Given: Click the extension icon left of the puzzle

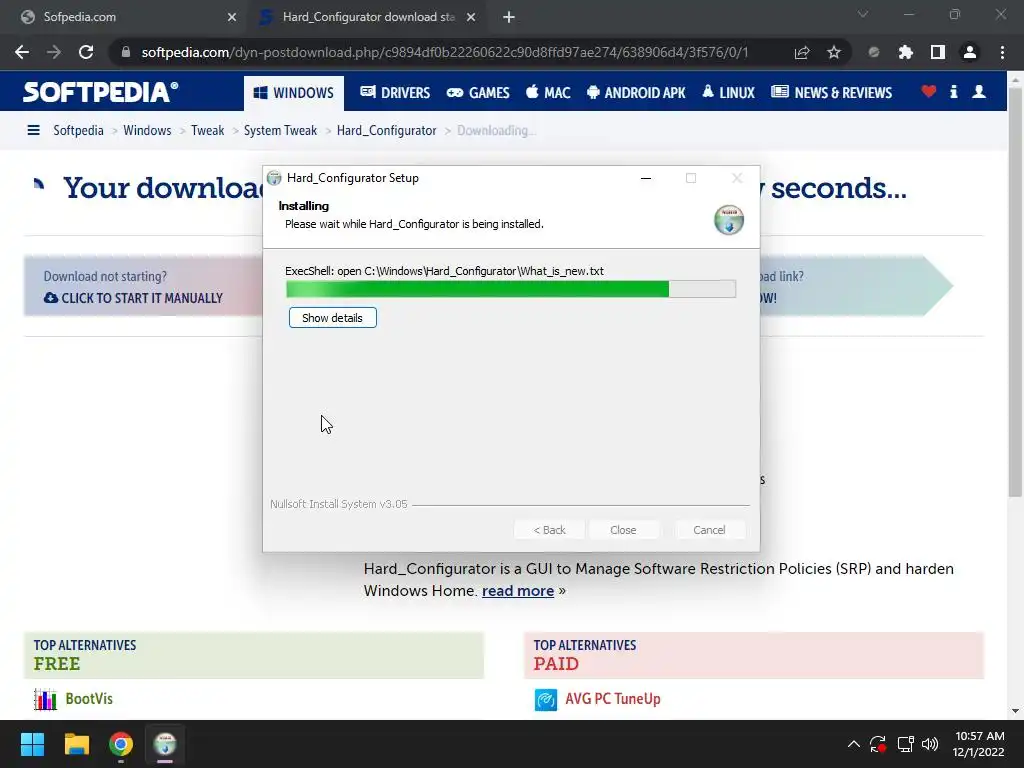Looking at the screenshot, I should coord(874,52).
